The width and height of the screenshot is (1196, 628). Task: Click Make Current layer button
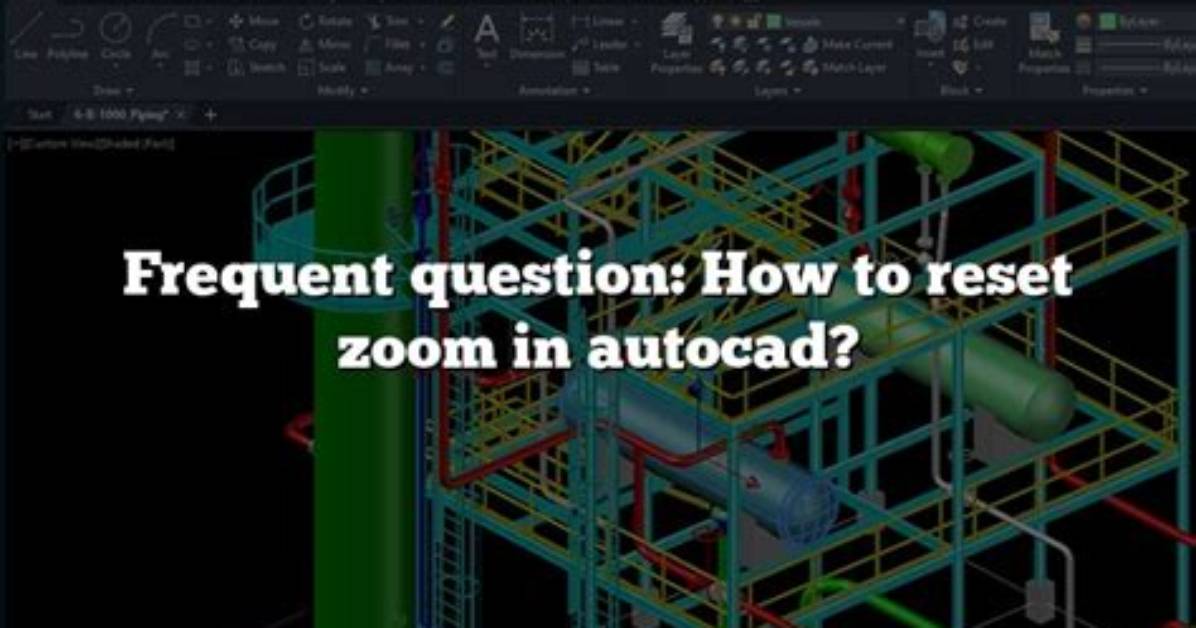click(x=848, y=45)
